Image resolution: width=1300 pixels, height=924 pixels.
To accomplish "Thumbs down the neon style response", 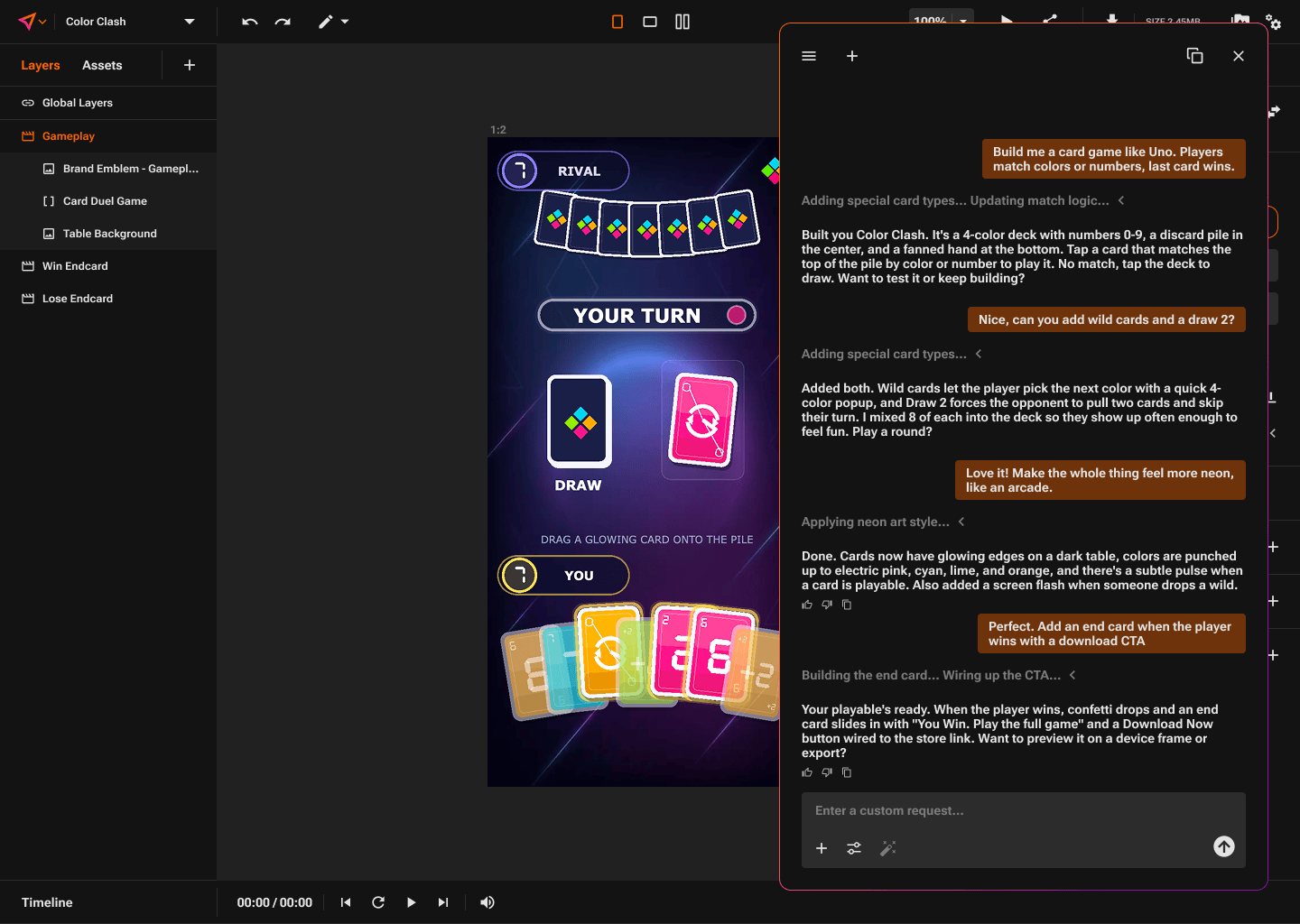I will coord(827,605).
